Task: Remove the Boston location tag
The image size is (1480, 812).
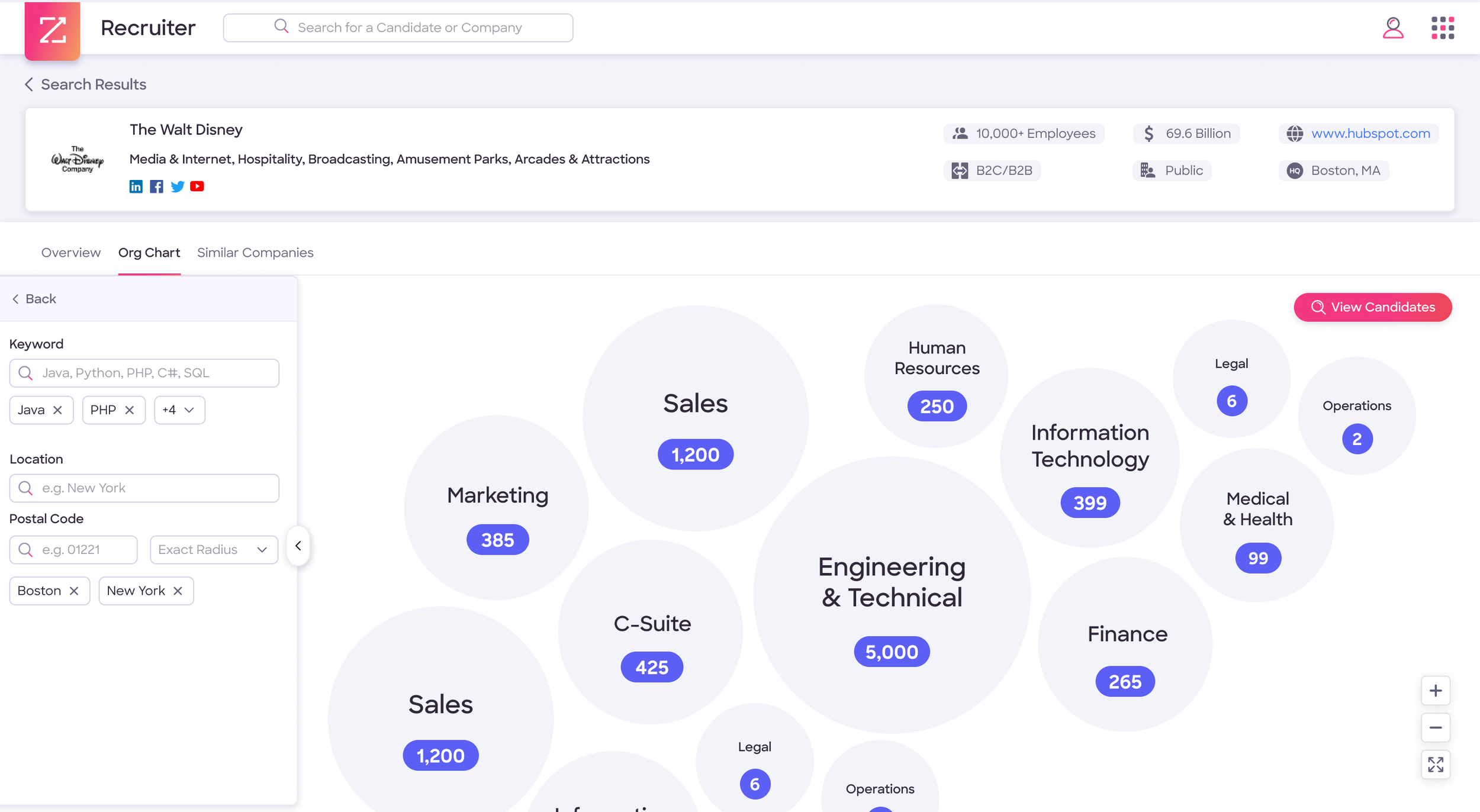Action: pyautogui.click(x=74, y=591)
